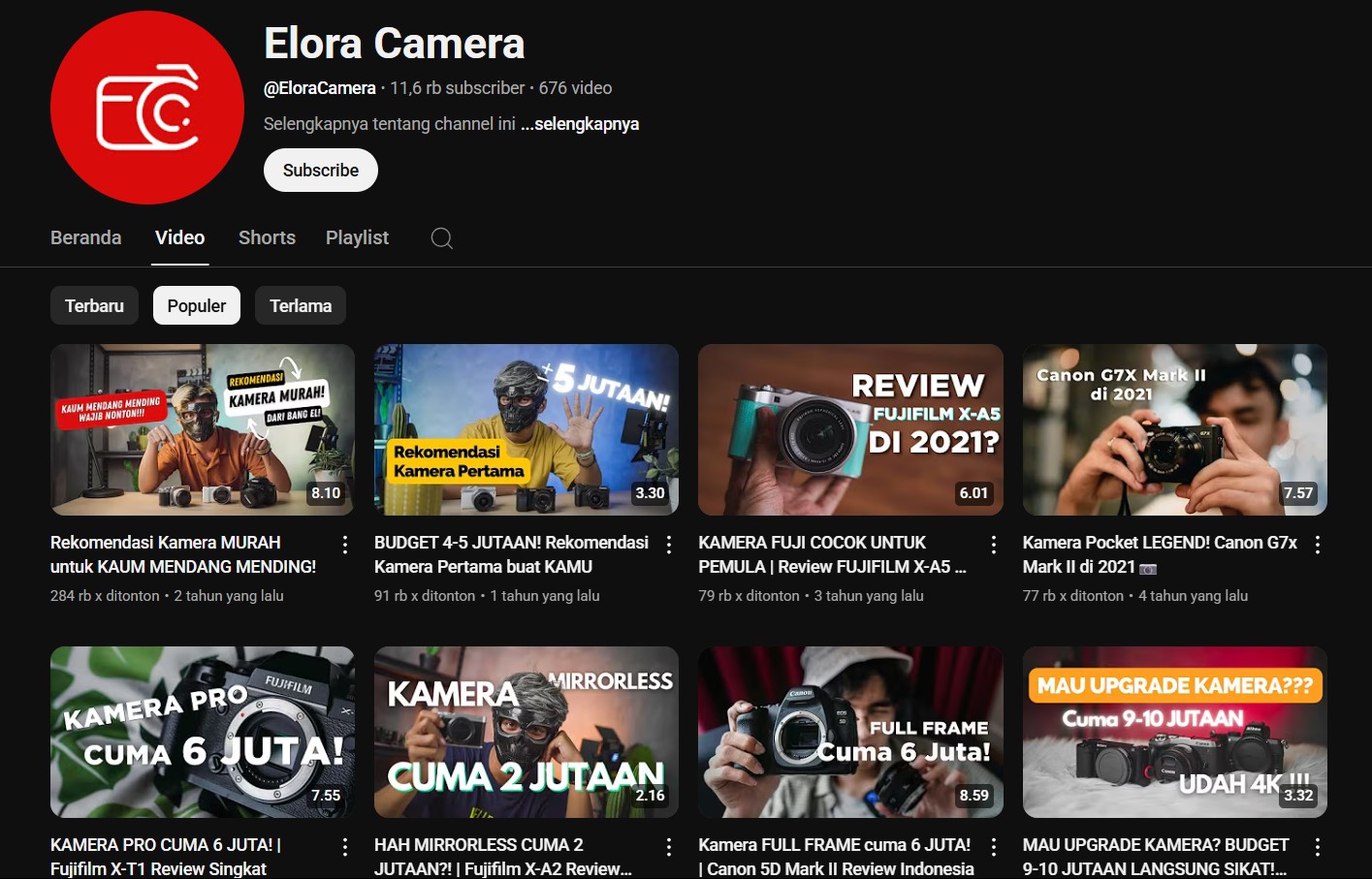
Task: Click title BUDGET 4-5 JUTAAN! Rekomendasi Kamera Pertama
Action: 511,554
